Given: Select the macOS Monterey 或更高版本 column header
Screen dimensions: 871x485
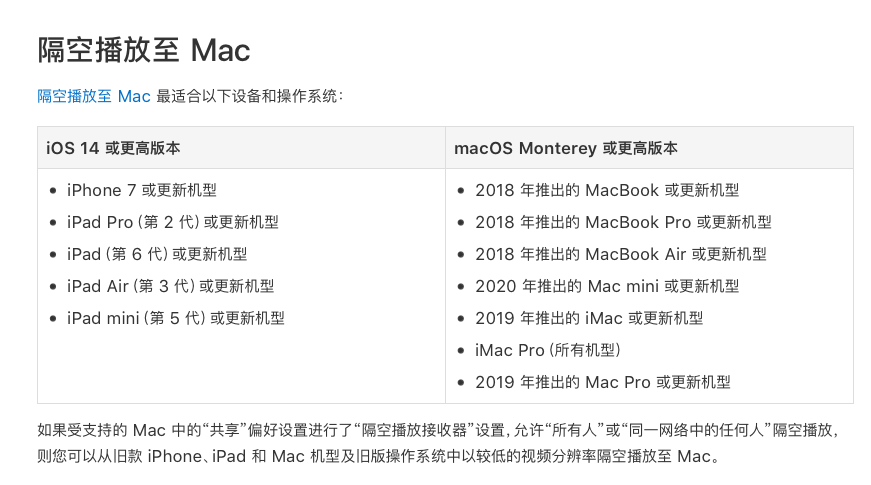Looking at the screenshot, I should (565, 148).
